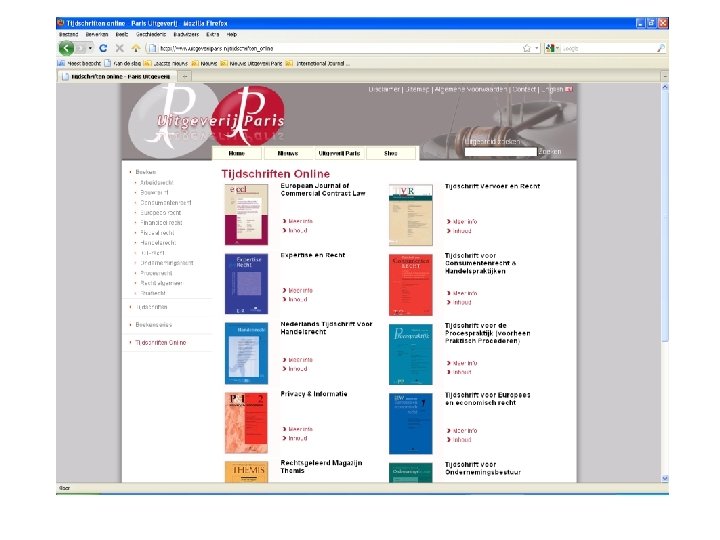Click the green Back navigation button
Screen dimensions: 720x540
(x=66, y=48)
